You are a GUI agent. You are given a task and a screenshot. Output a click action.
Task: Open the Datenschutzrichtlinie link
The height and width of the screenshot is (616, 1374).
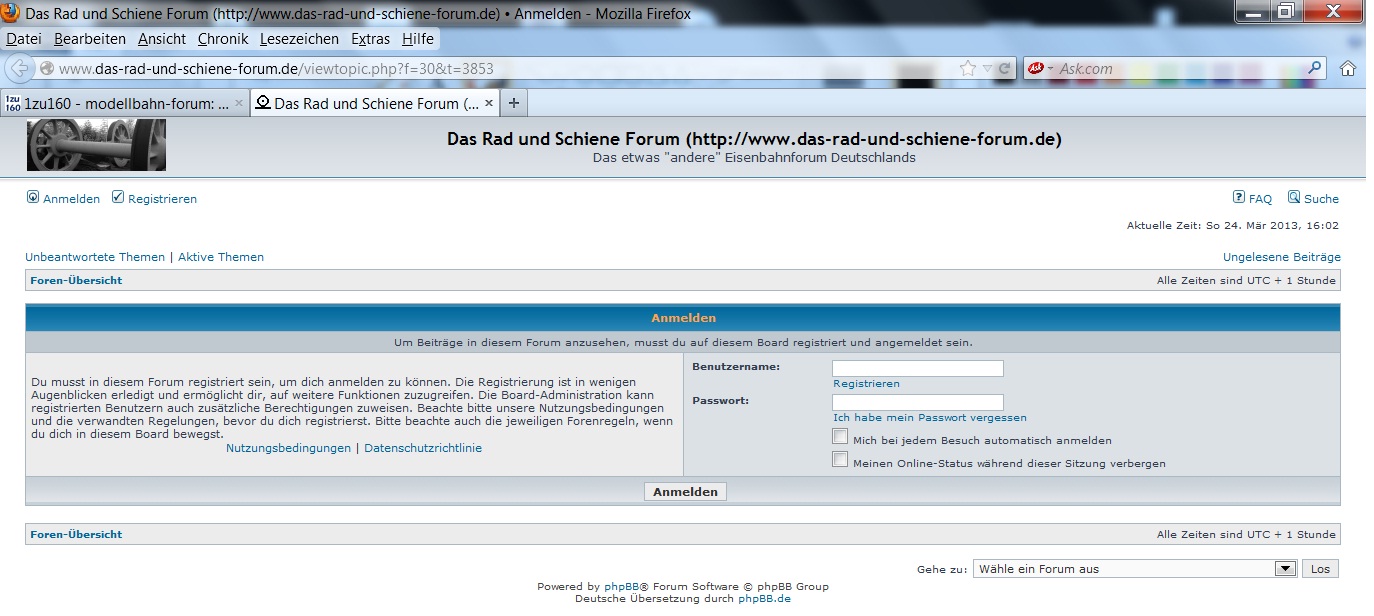coord(422,448)
